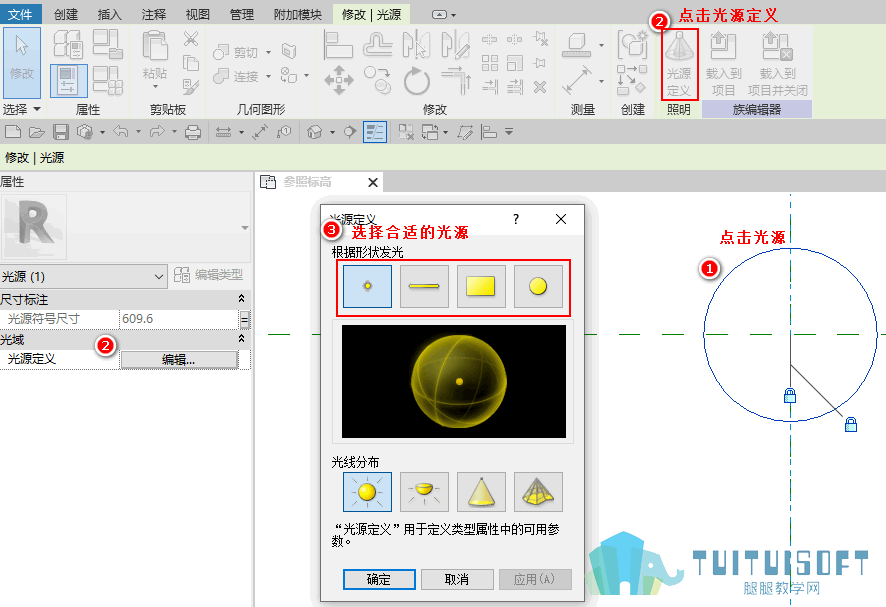Select Hemispherical light distribution
Screen dimensions: 886x607
coord(424,492)
